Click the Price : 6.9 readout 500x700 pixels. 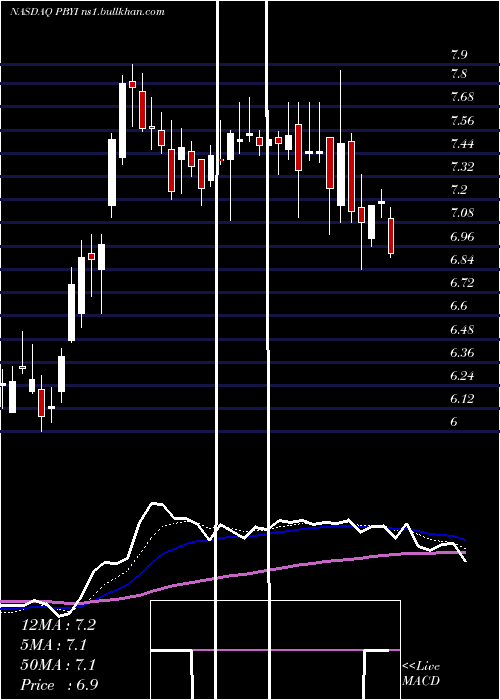pos(59,685)
